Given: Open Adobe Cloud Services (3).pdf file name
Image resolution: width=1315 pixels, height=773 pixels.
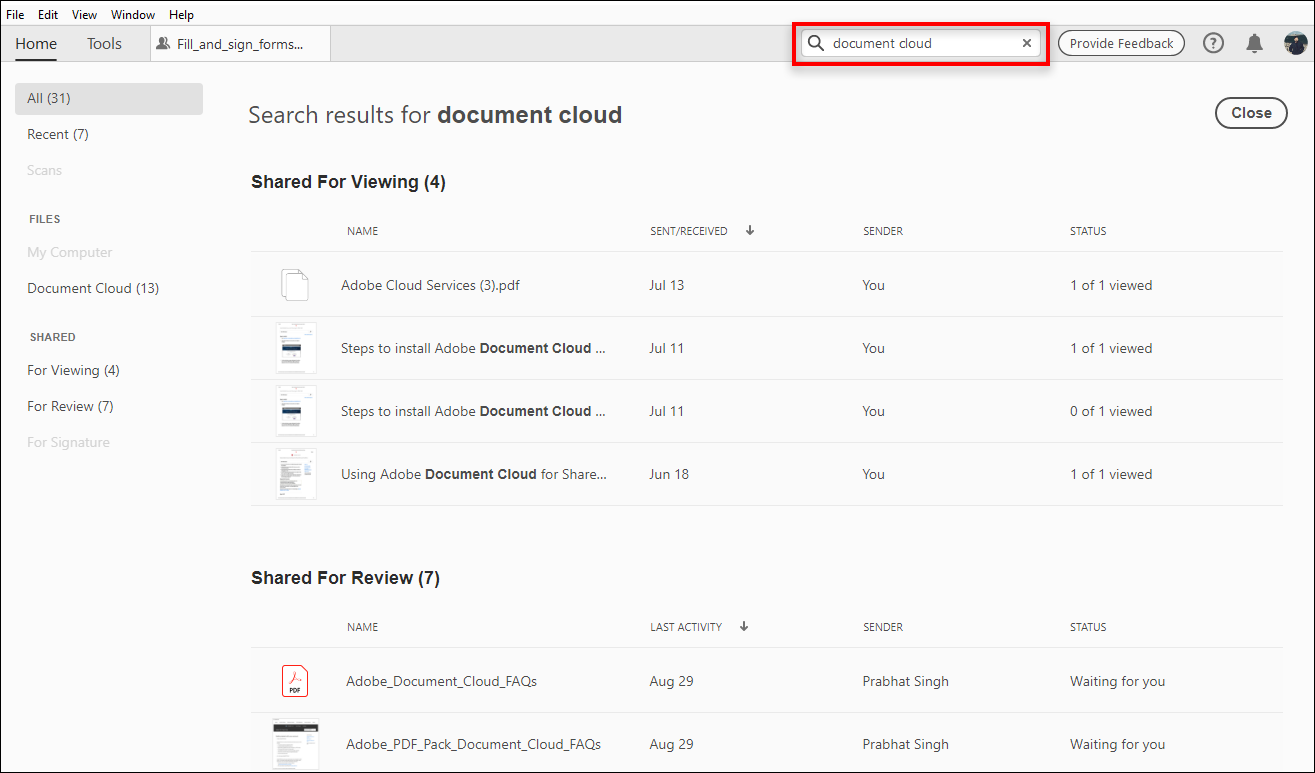Looking at the screenshot, I should 430,285.
